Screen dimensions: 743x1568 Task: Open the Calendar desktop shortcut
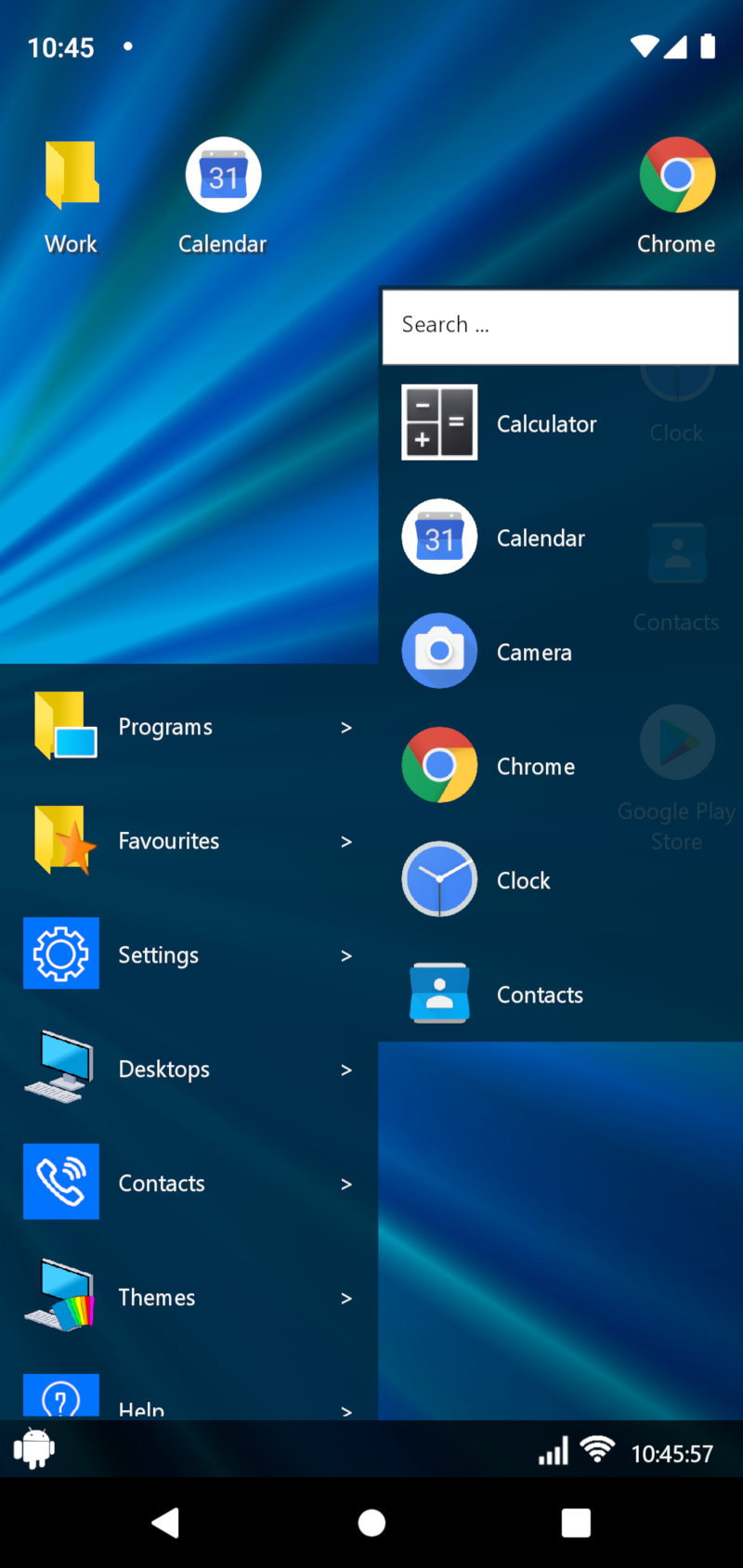pyautogui.click(x=223, y=175)
